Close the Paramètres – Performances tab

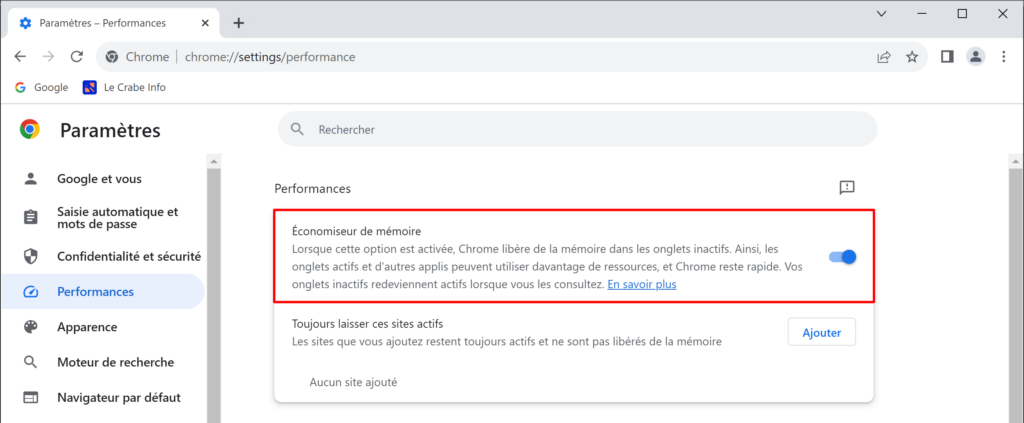(205, 23)
